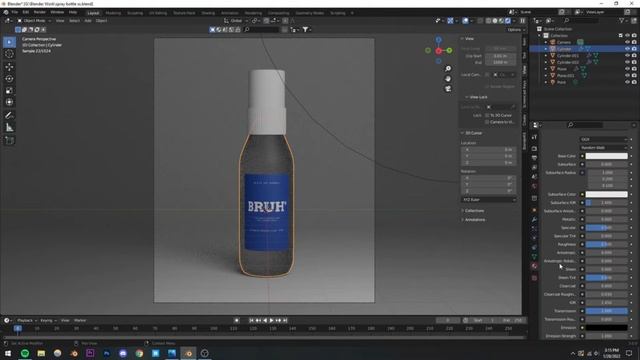Click the Blender logo menu icon
Screen dimensions: 640x360
(6, 13)
